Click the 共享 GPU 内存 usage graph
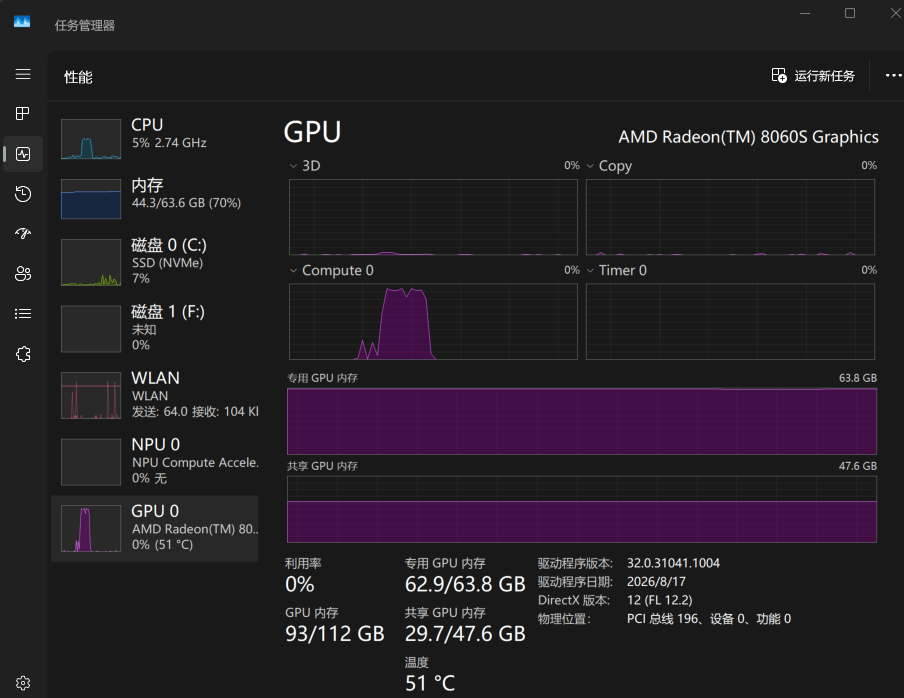The image size is (904, 698). point(582,509)
